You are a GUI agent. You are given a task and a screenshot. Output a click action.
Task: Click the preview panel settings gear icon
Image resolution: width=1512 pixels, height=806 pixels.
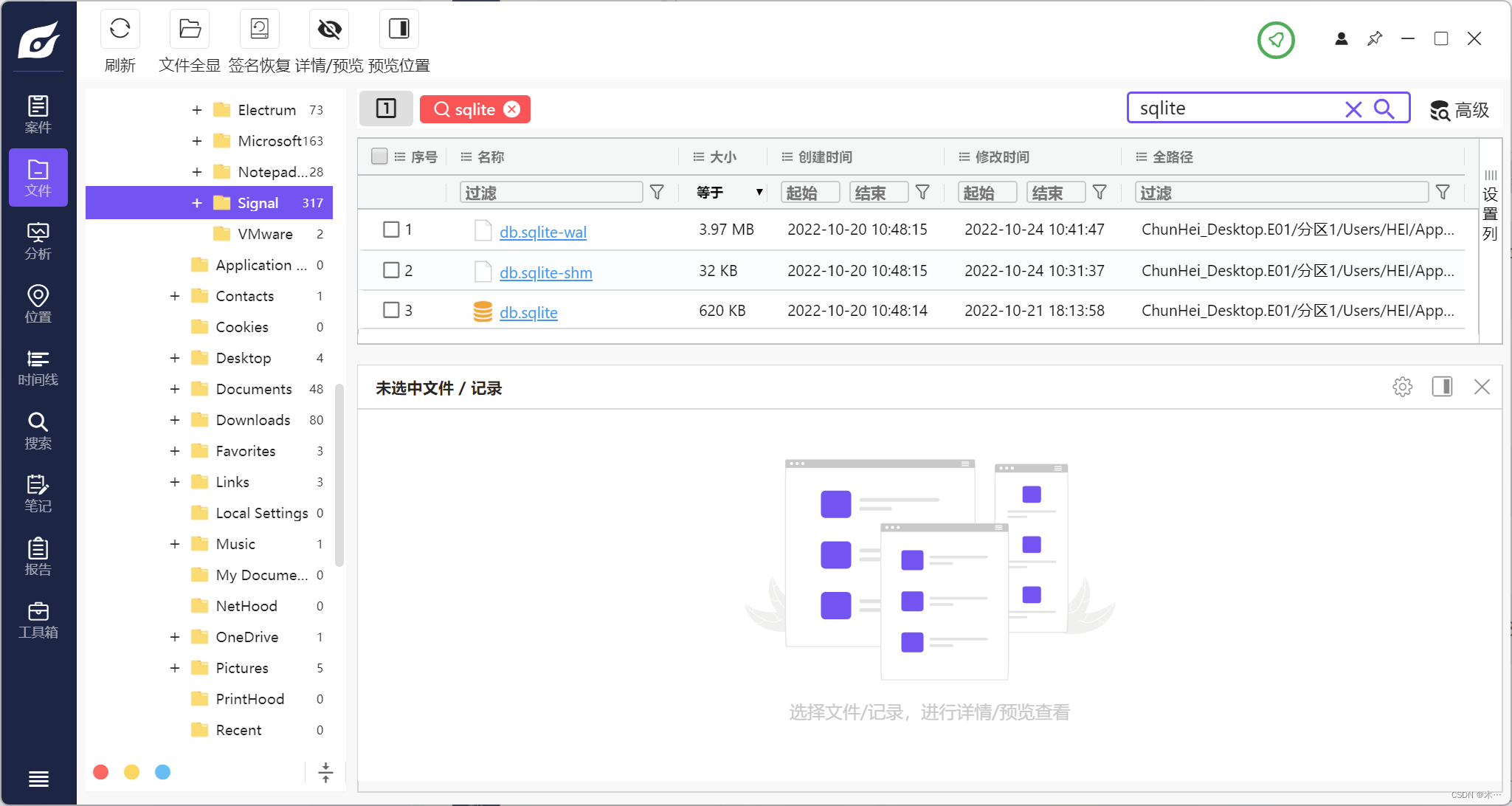pos(1402,387)
